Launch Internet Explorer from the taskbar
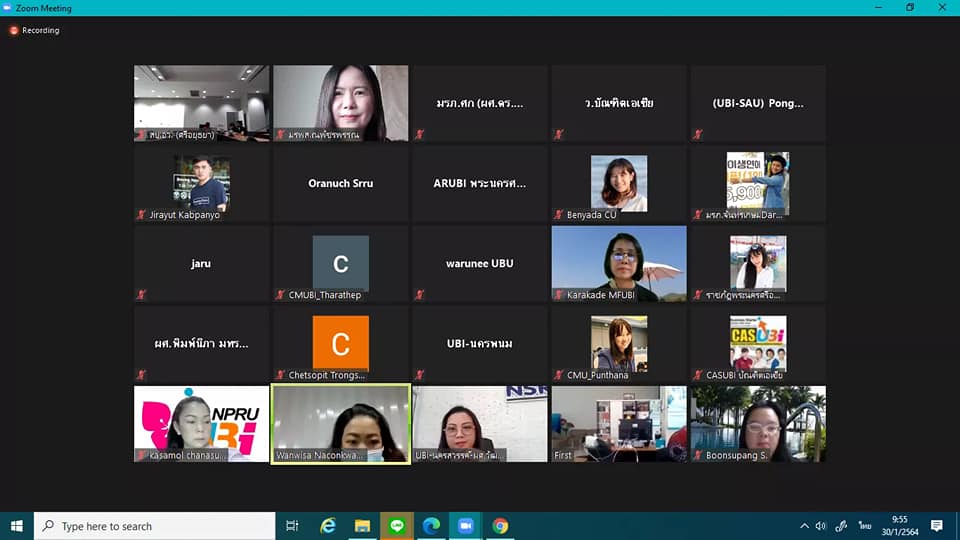This screenshot has height=540, width=960. (327, 526)
